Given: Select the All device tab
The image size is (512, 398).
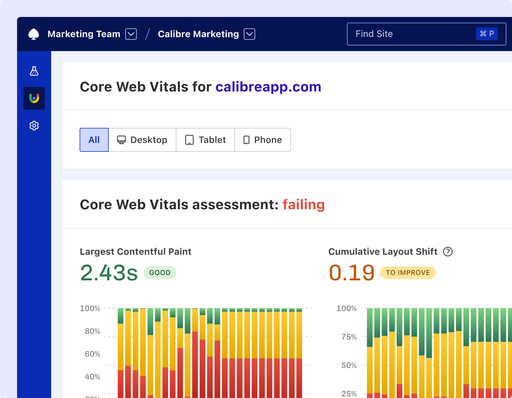Looking at the screenshot, I should [94, 140].
